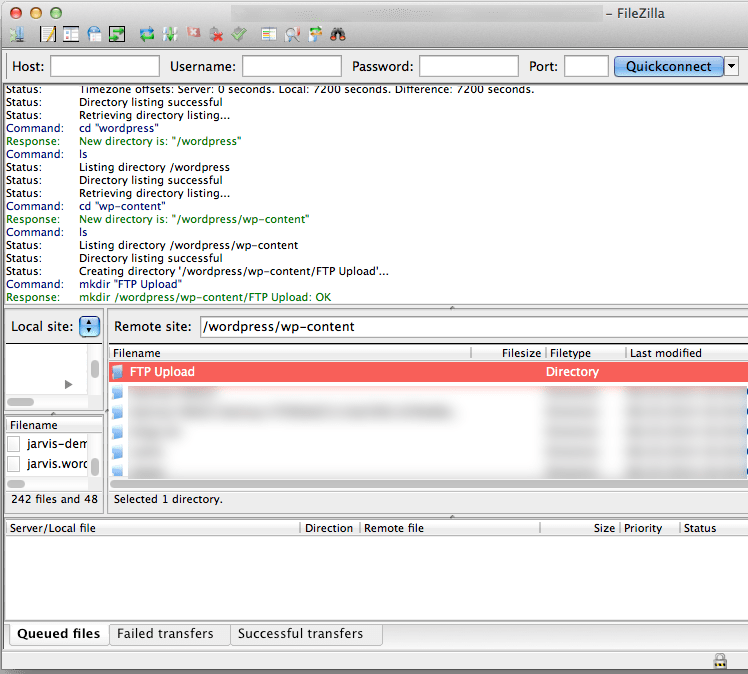Click the Size queue column header
The height and width of the screenshot is (674, 748).
click(580, 528)
